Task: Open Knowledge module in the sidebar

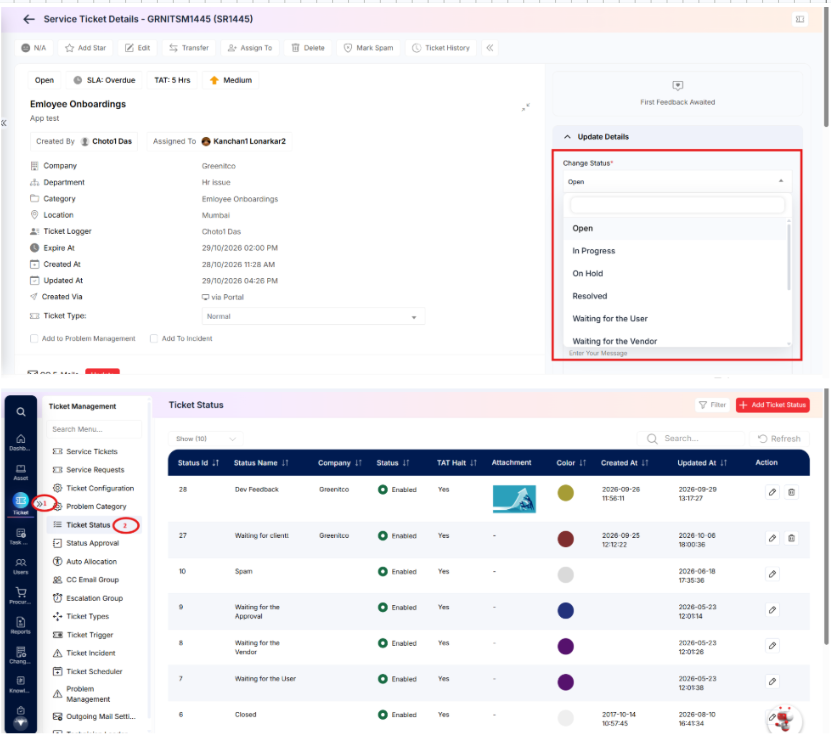Action: click(20, 685)
